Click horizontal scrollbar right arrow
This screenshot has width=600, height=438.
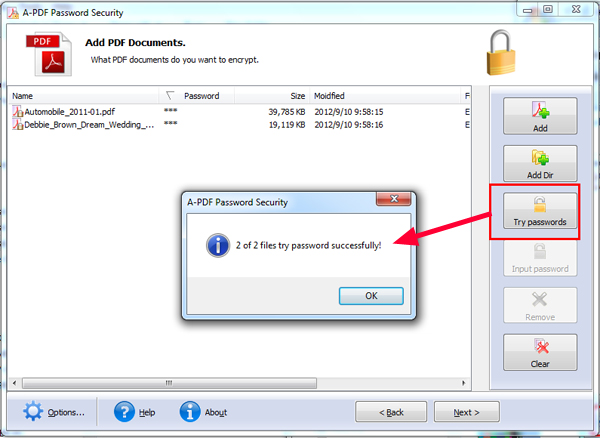pyautogui.click(x=464, y=383)
